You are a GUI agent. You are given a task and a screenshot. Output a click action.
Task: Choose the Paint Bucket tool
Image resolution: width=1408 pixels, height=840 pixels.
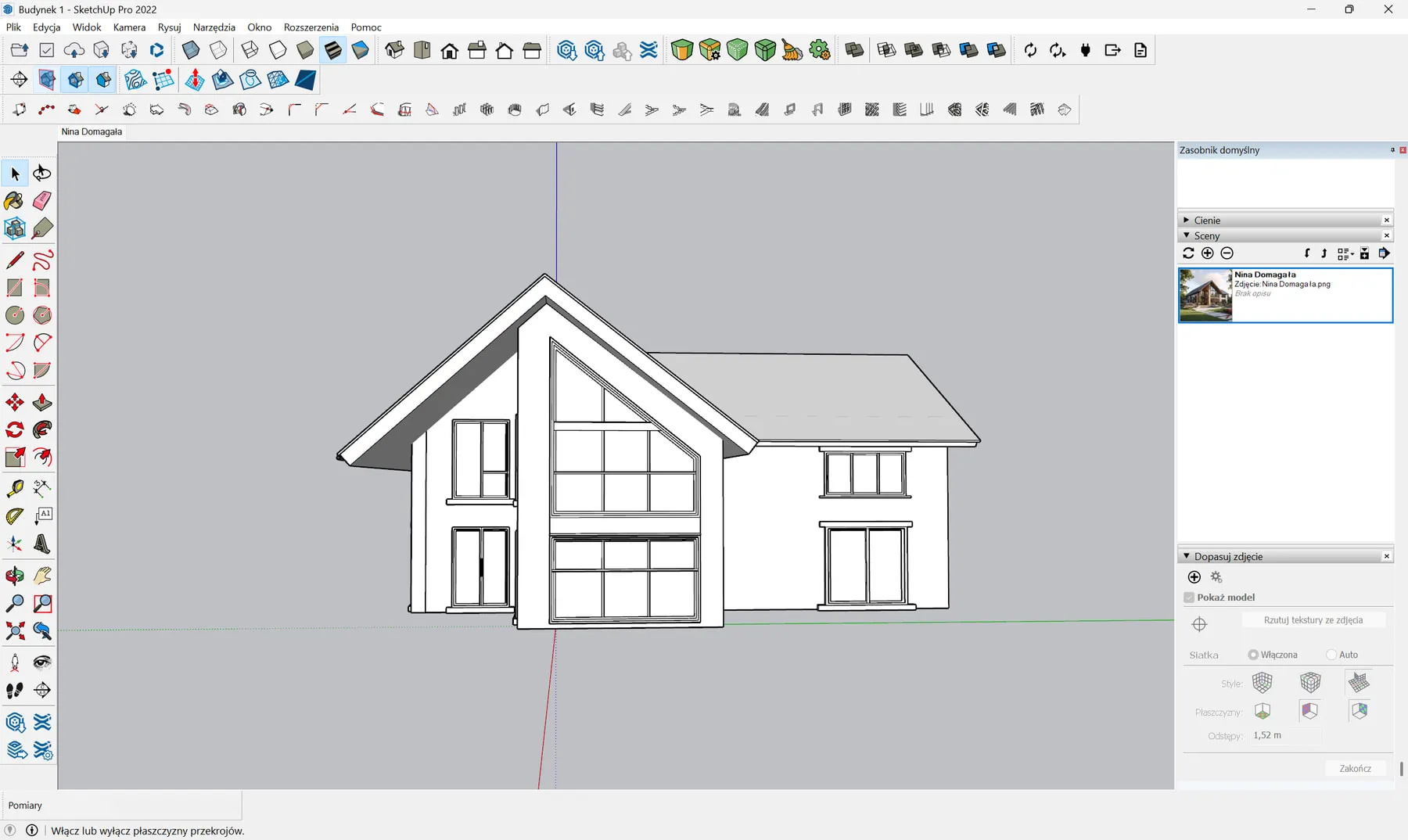coord(15,201)
